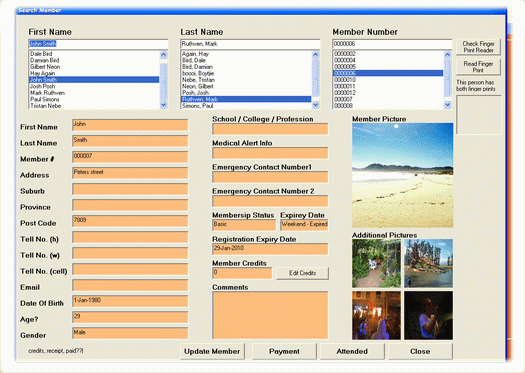Image resolution: width=525 pixels, height=373 pixels.
Task: Click Member Number list scroll down arrow
Action: pyautogui.click(x=447, y=105)
